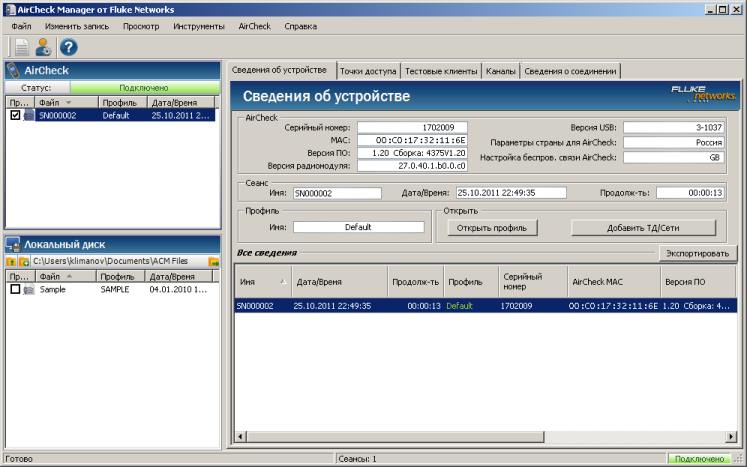This screenshot has width=747, height=467.
Task: Click the scroll-left arrow of sessions table
Action: (241, 436)
